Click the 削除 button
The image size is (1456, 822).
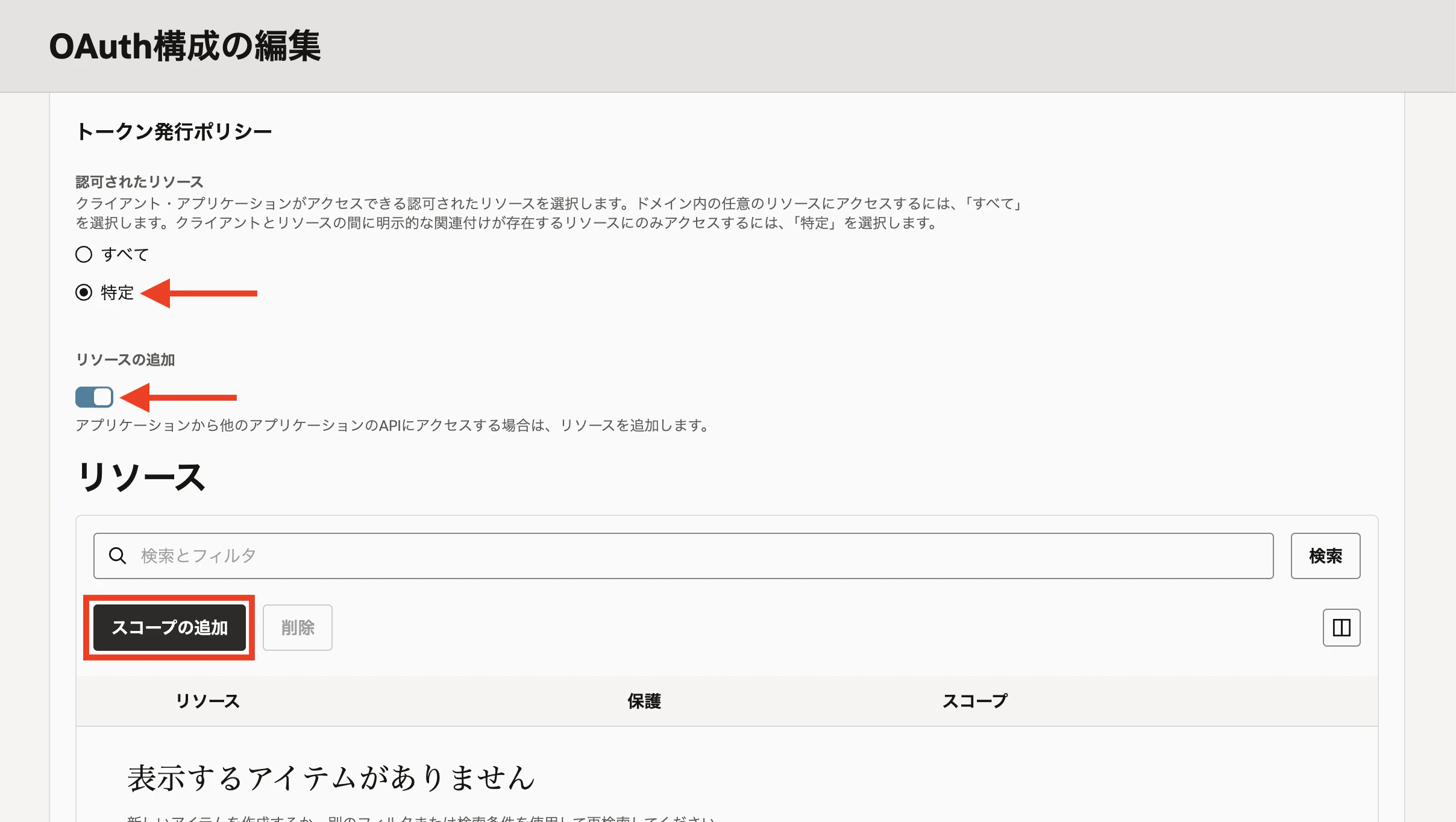coord(298,627)
